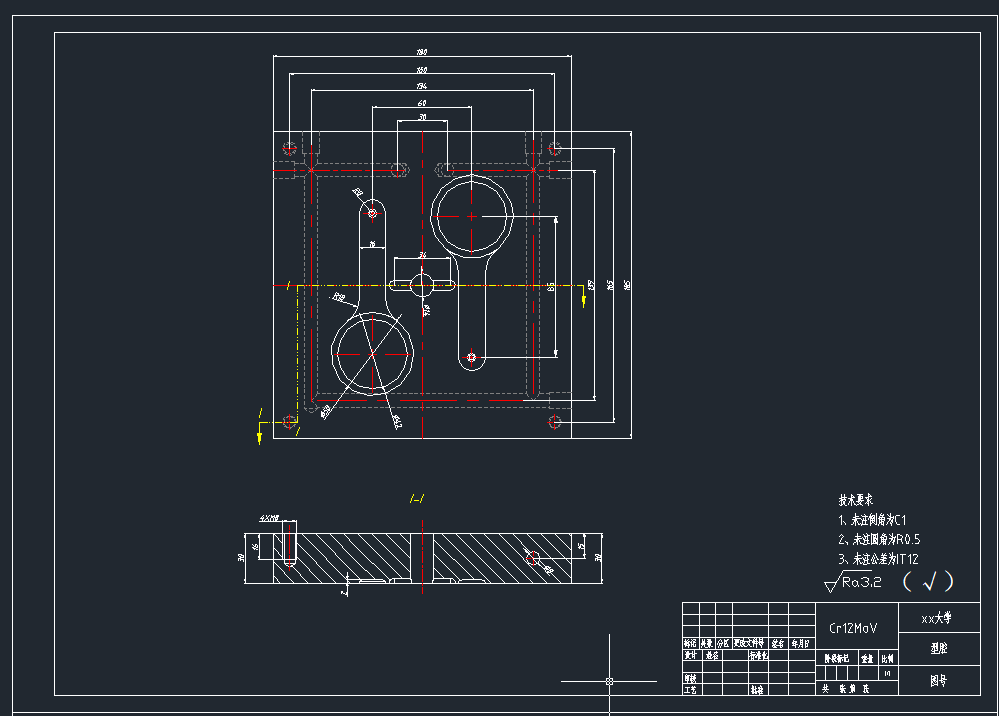Select the 审核 row label
The width and height of the screenshot is (999, 716).
(690, 679)
